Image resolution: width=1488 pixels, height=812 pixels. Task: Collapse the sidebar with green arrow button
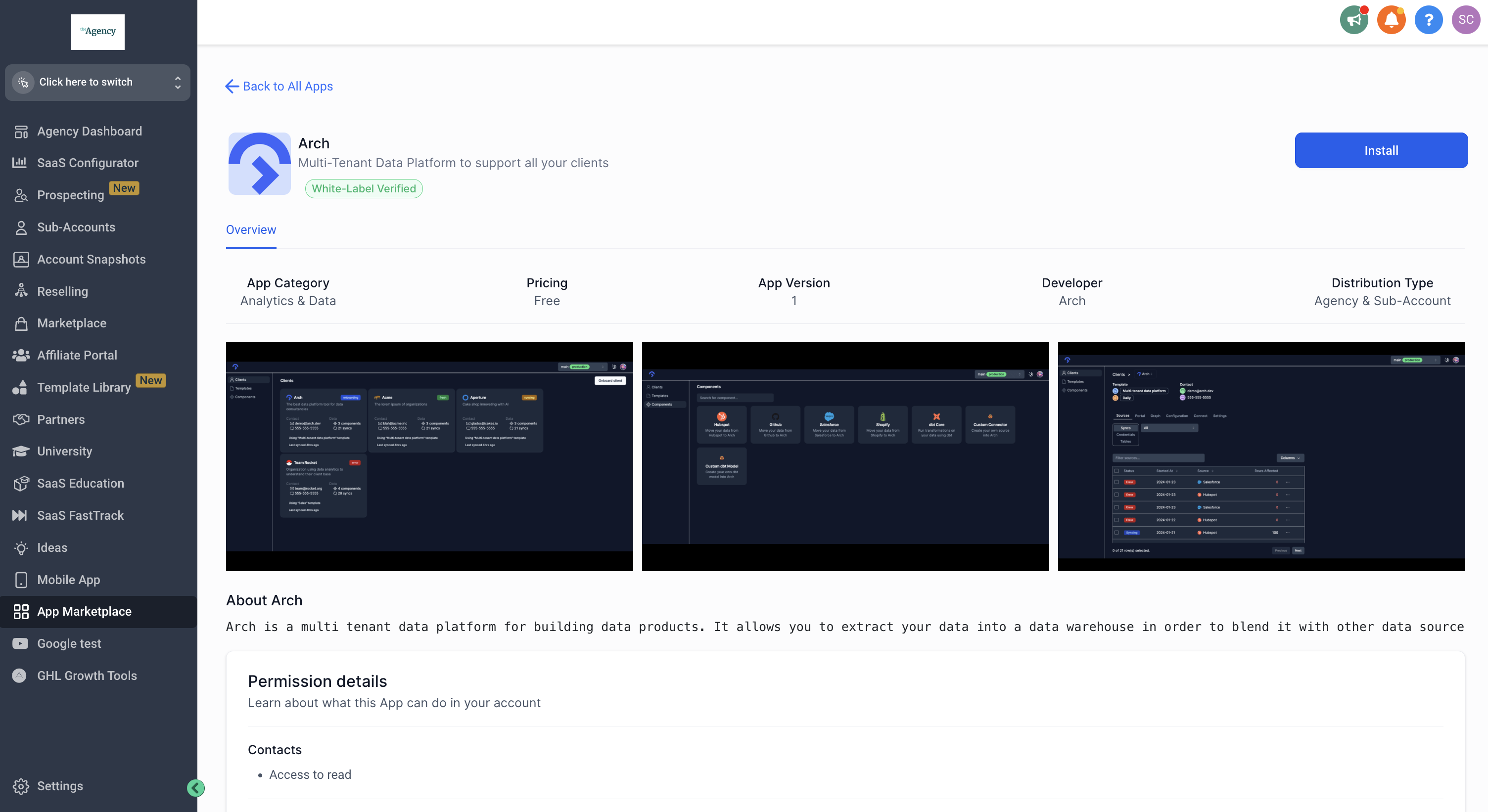[196, 788]
